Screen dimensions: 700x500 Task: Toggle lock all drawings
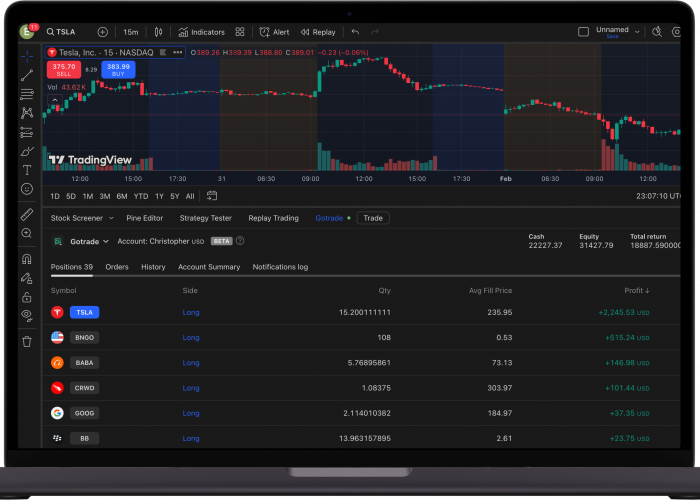coord(27,297)
